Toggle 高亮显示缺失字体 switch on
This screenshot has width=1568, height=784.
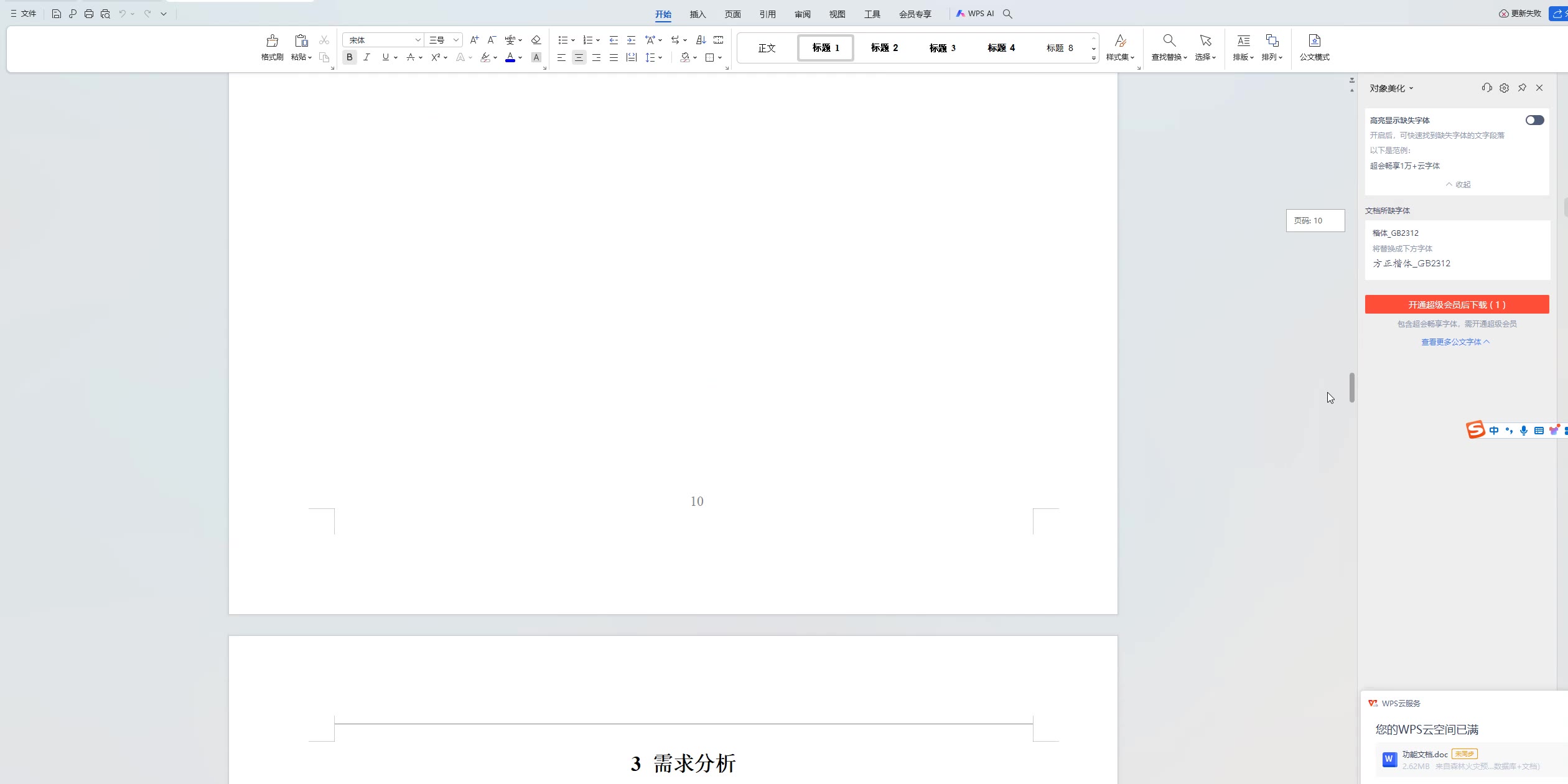(x=1534, y=120)
